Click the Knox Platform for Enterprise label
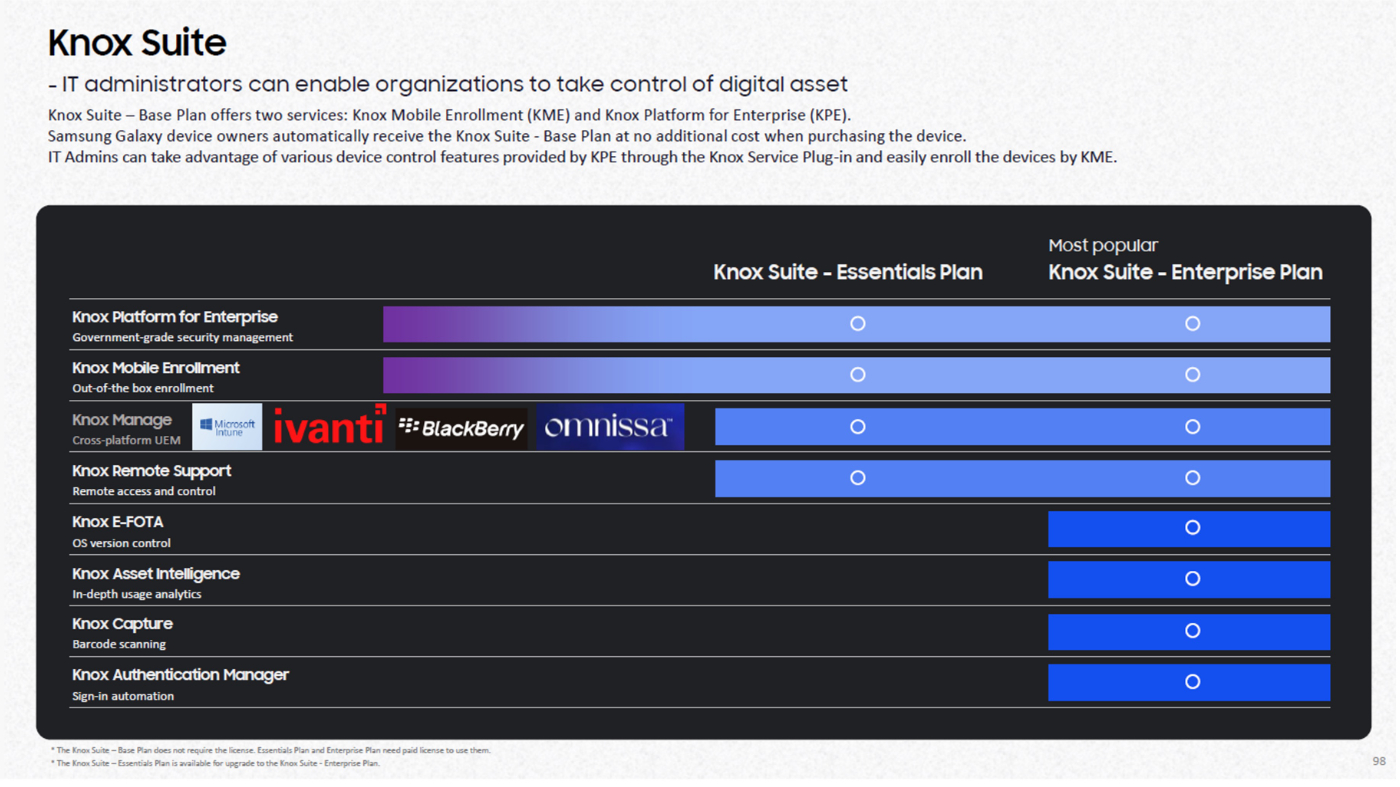Image resolution: width=1400 pixels, height=787 pixels. tap(175, 317)
